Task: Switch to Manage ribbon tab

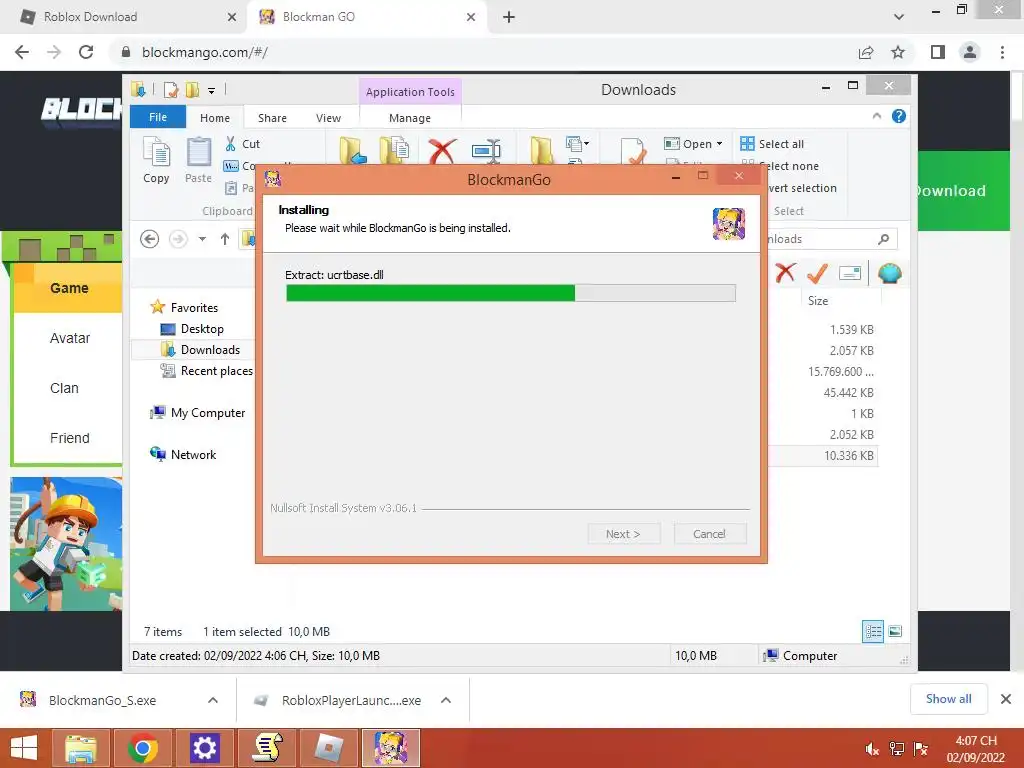Action: 410,118
